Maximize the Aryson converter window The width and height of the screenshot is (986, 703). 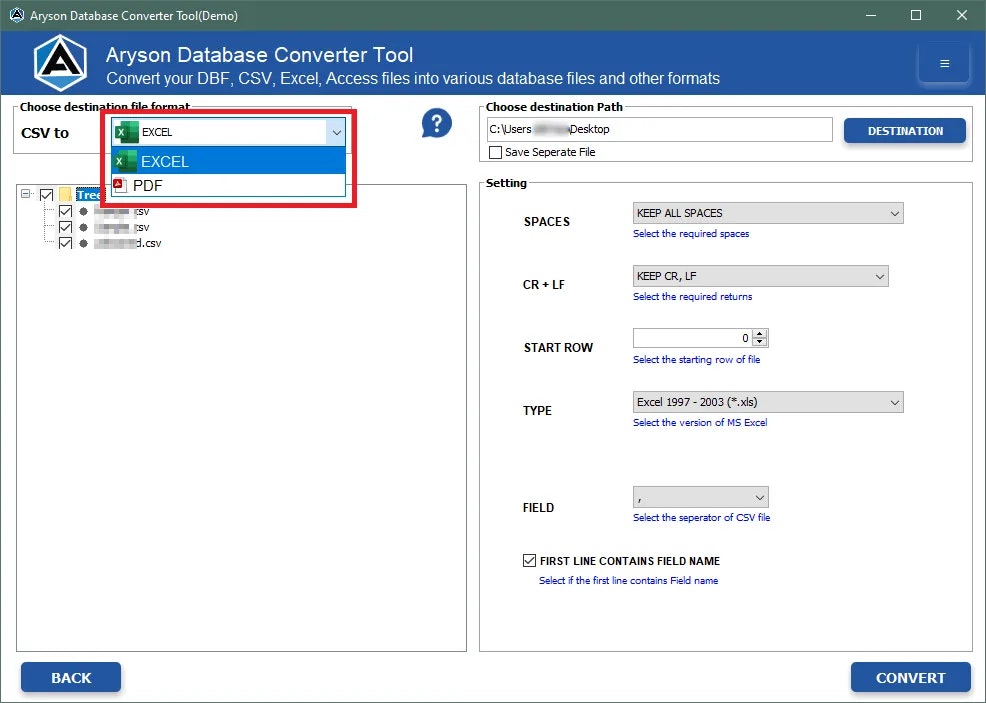(x=916, y=15)
